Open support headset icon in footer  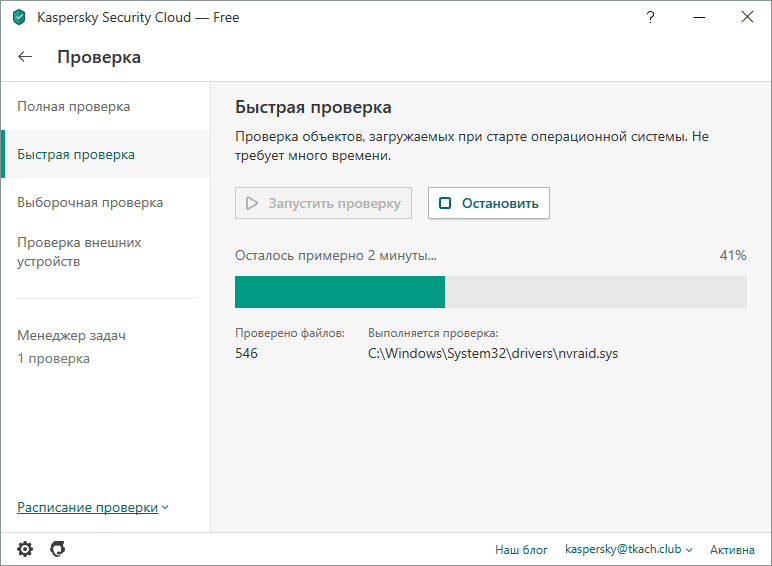pyautogui.click(x=58, y=549)
